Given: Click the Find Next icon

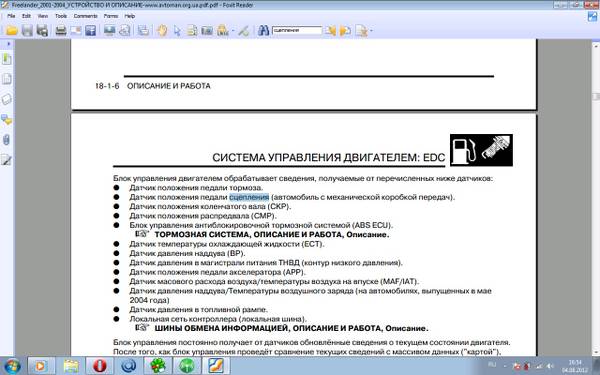Looking at the screenshot, I should 345,31.
